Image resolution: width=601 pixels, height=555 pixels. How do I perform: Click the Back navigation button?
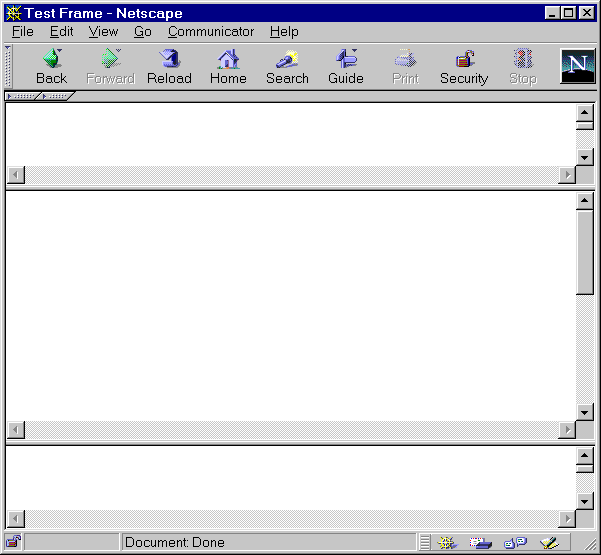point(52,67)
